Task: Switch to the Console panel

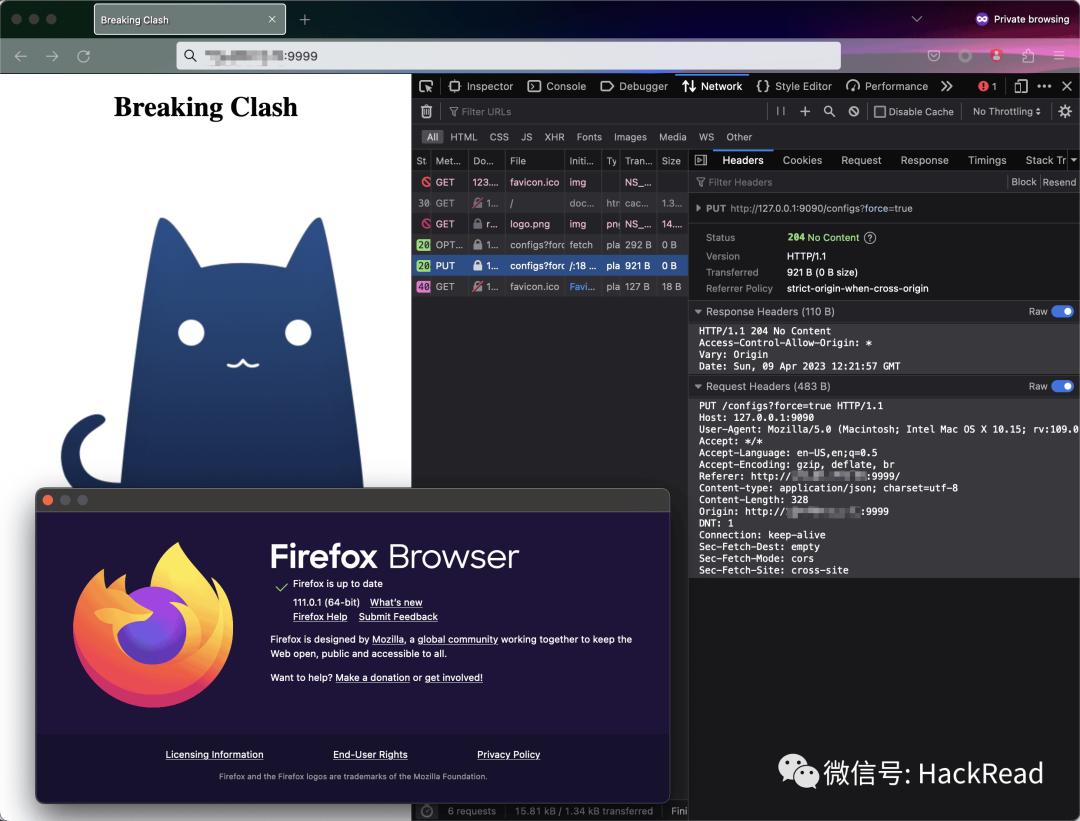Action: click(557, 86)
